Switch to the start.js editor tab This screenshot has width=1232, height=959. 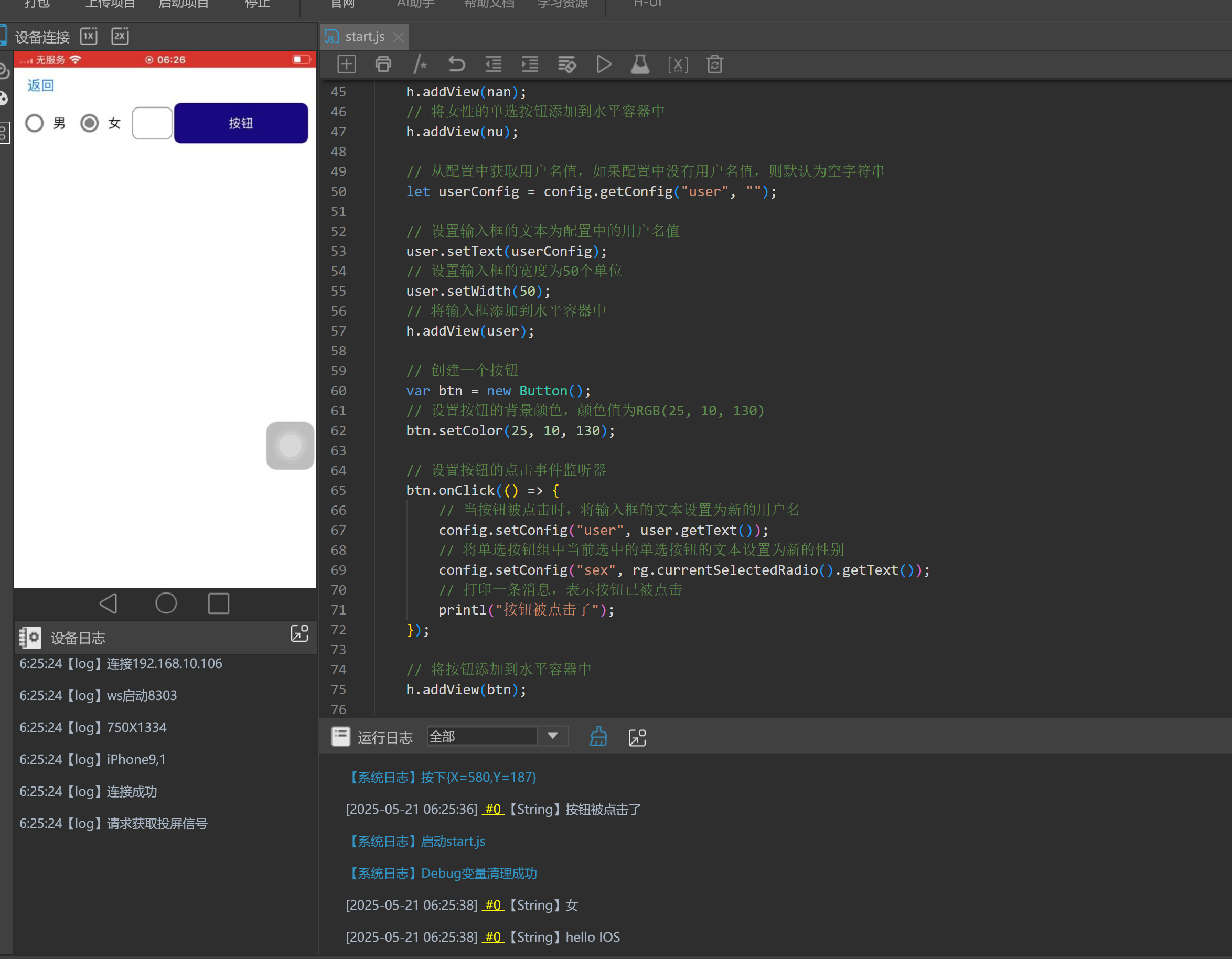click(x=365, y=37)
